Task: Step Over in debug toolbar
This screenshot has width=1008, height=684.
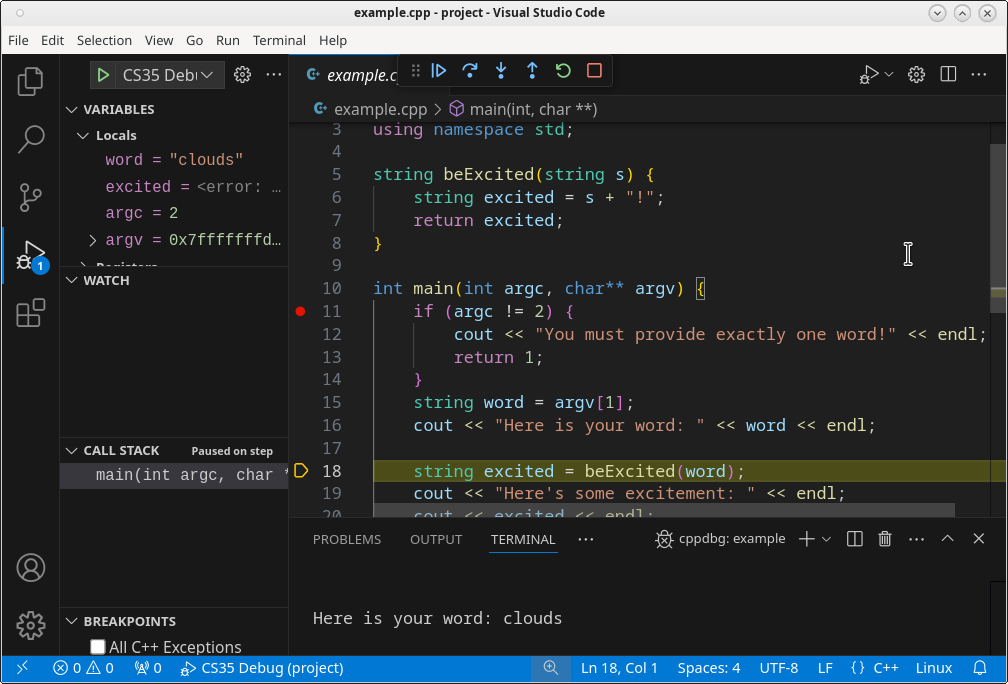Action: 470,70
